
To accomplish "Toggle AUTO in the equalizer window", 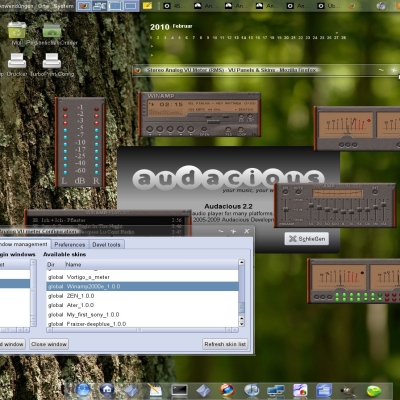I will pyautogui.click(x=298, y=191).
